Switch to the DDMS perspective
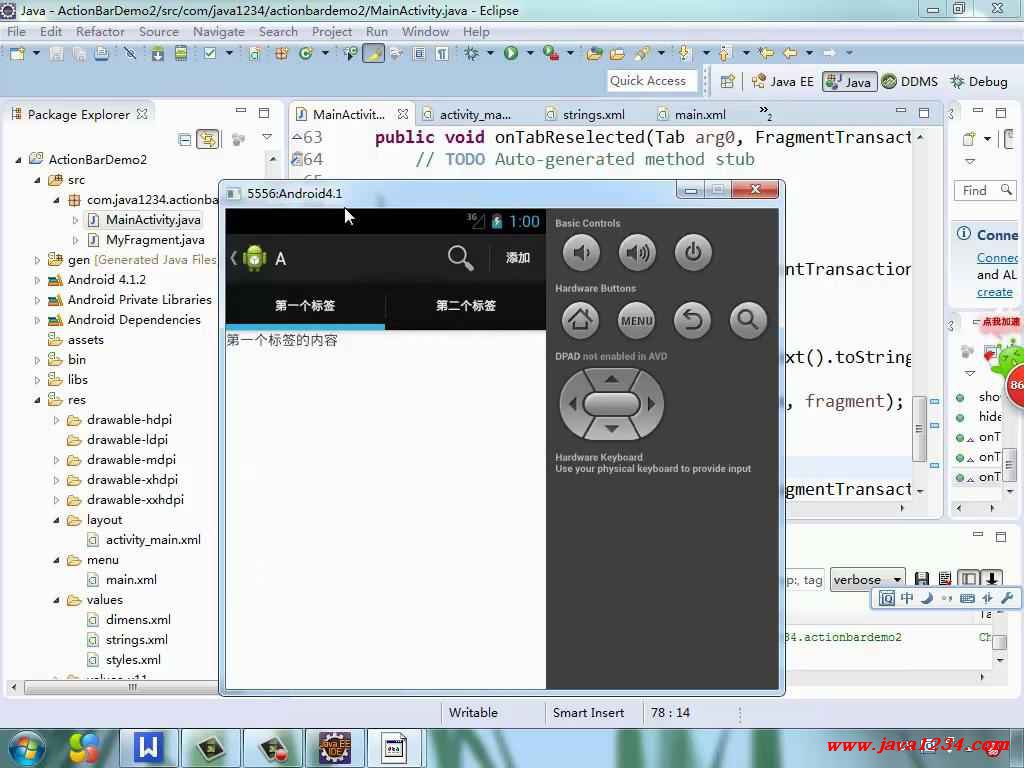The image size is (1024, 768). 910,82
